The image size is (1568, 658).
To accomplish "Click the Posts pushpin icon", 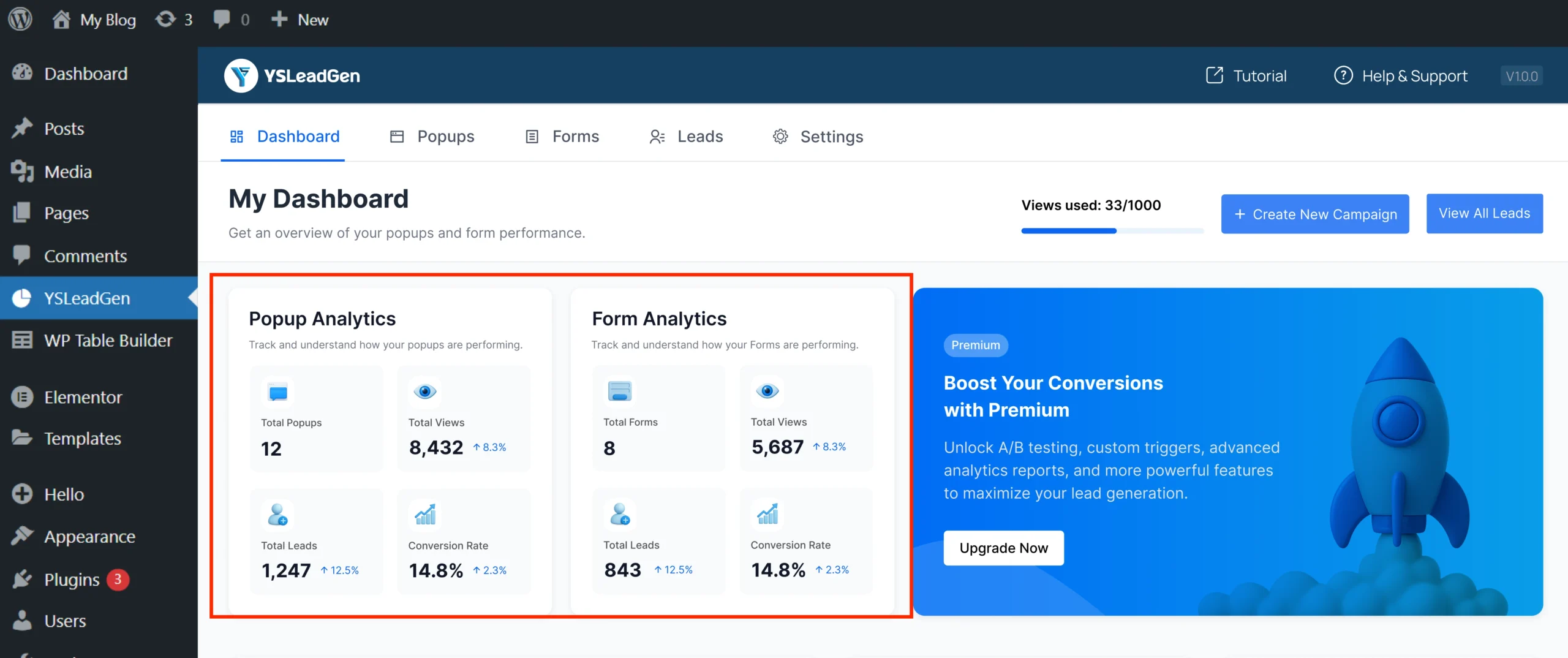I will 22,128.
